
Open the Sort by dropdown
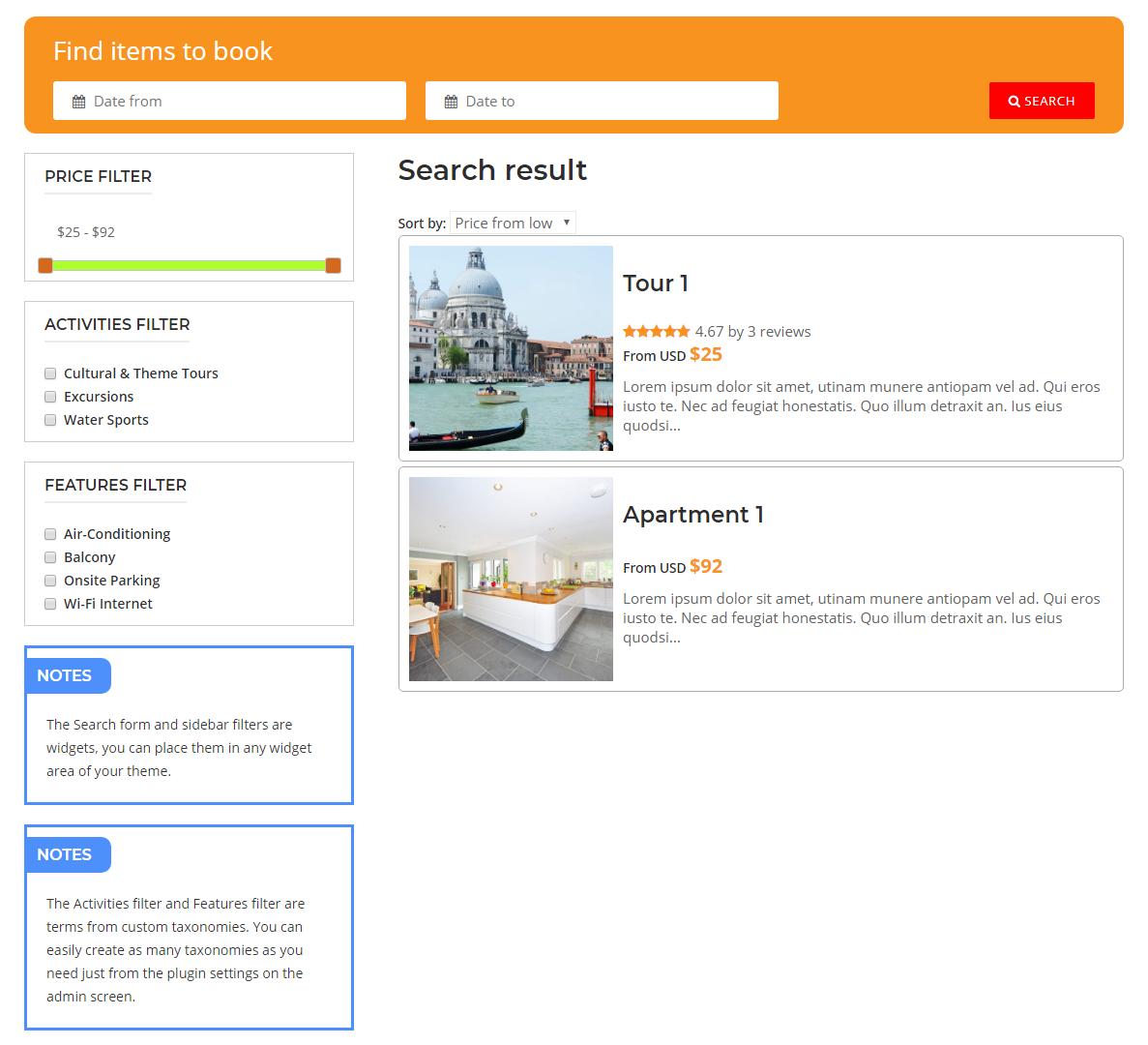[x=513, y=224]
